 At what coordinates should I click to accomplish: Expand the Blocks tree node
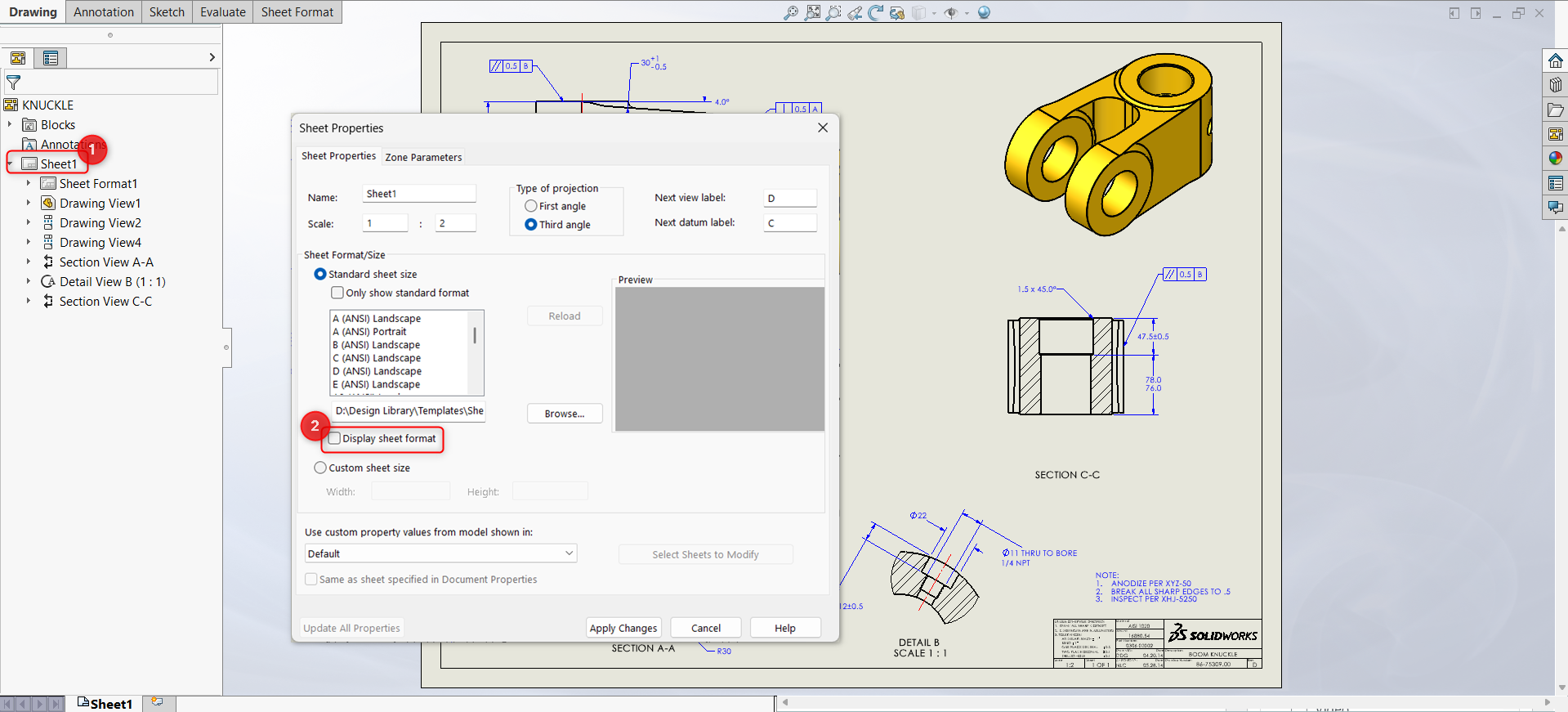pos(10,125)
